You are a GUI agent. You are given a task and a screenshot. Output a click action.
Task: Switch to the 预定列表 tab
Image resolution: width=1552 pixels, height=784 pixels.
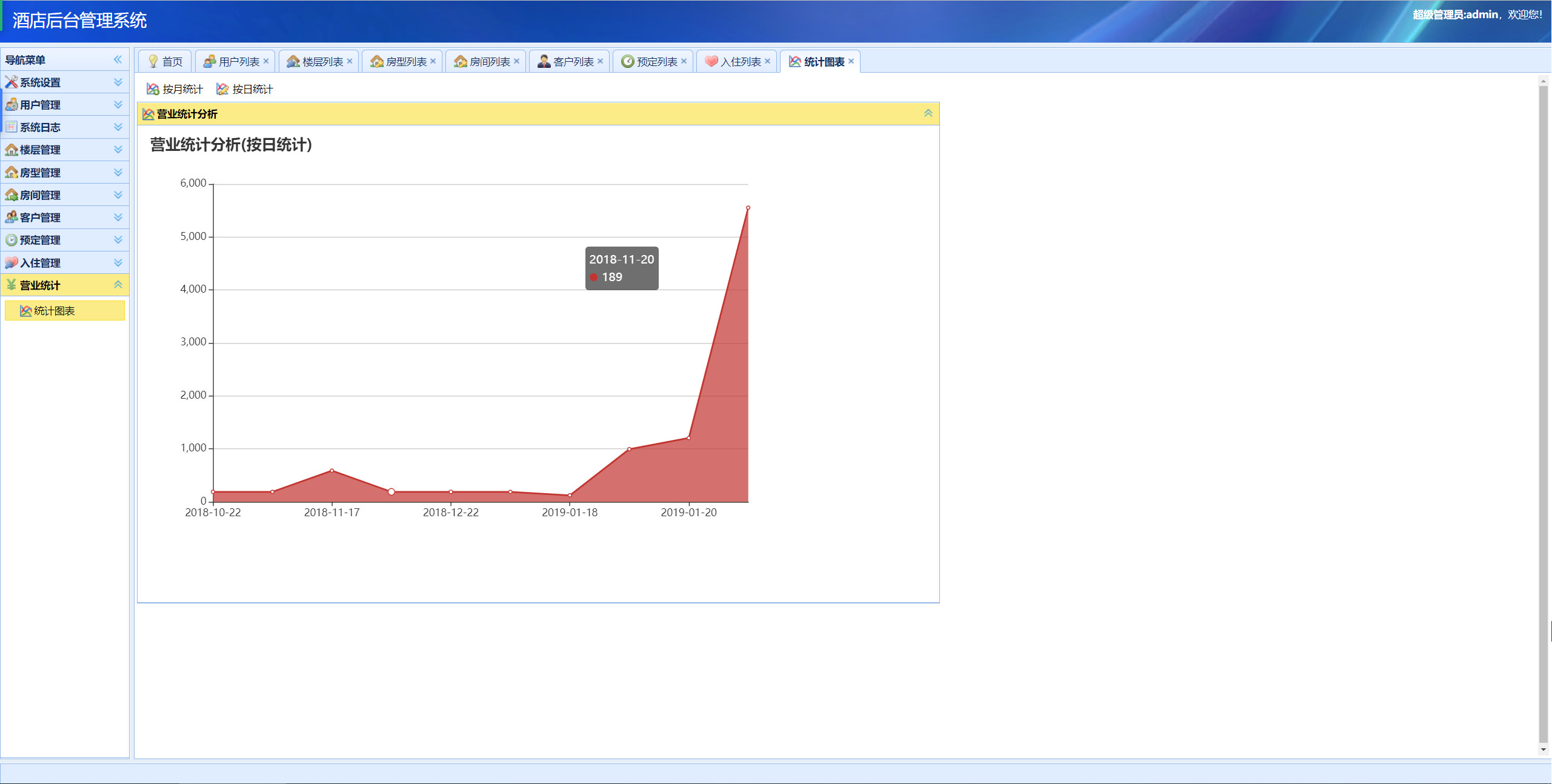point(652,61)
